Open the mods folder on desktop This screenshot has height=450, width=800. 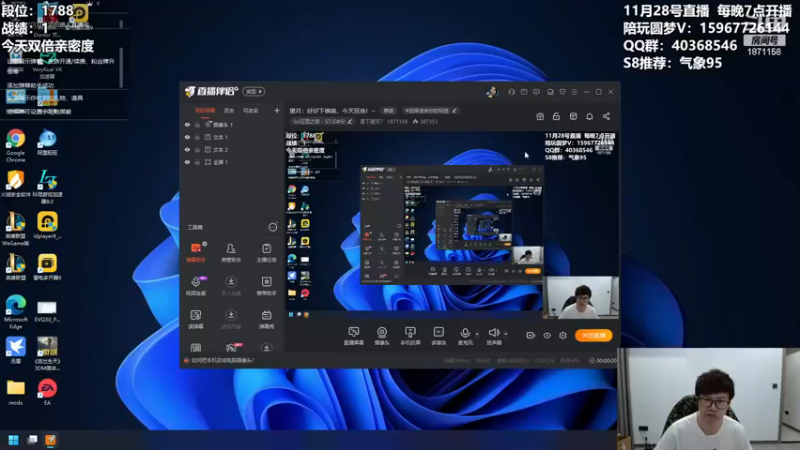[x=16, y=392]
